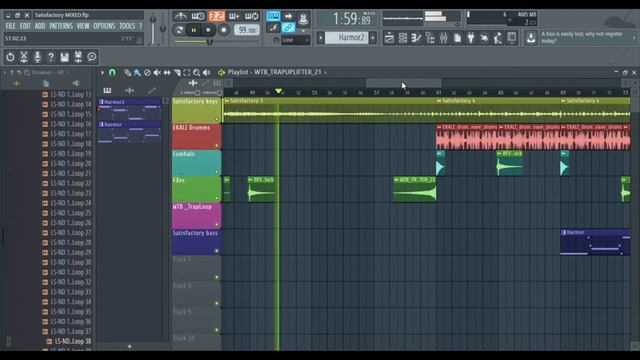Image resolution: width=640 pixels, height=360 pixels.
Task: Click the save floppy disk icon
Action: coord(64,57)
